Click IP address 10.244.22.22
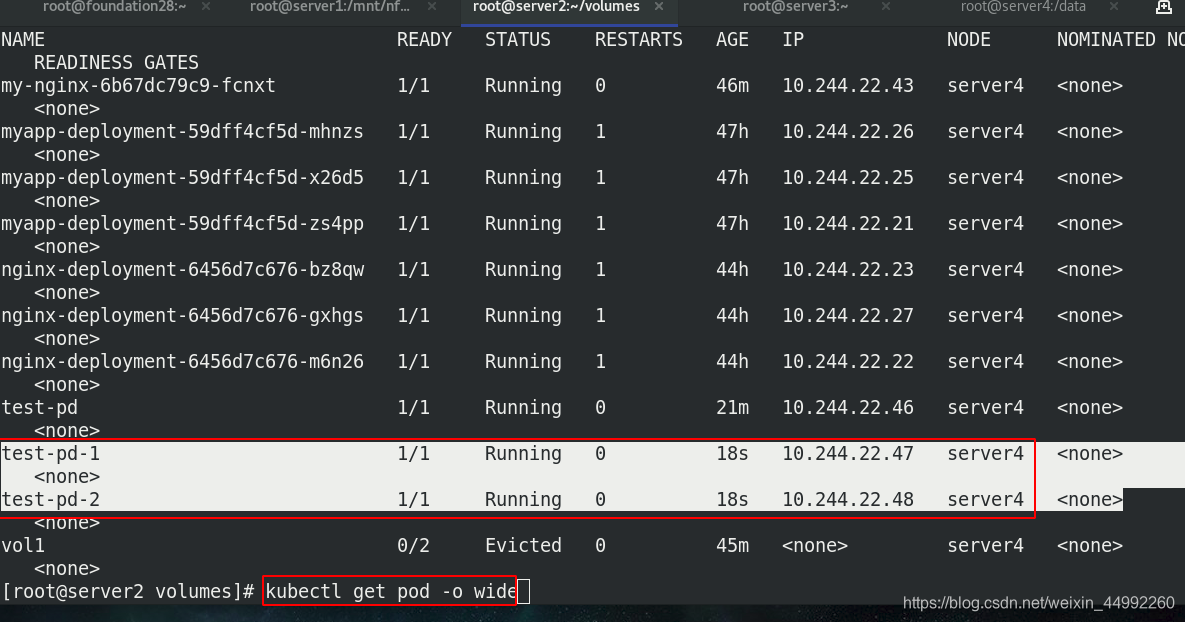 click(x=848, y=362)
